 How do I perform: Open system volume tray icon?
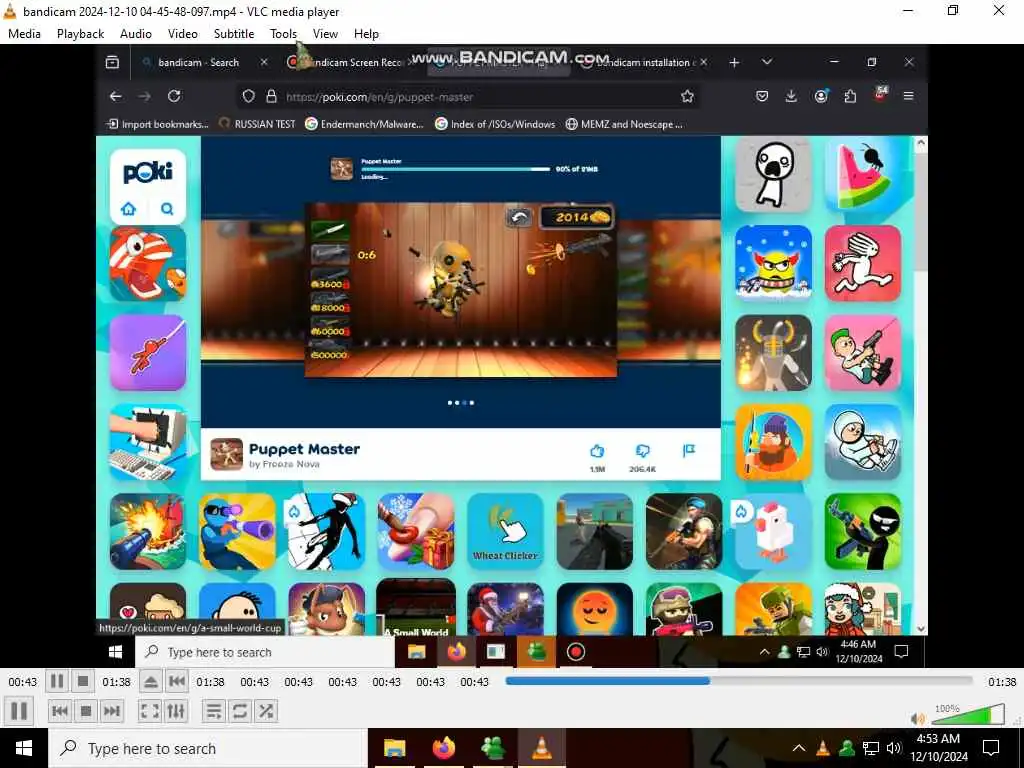894,748
